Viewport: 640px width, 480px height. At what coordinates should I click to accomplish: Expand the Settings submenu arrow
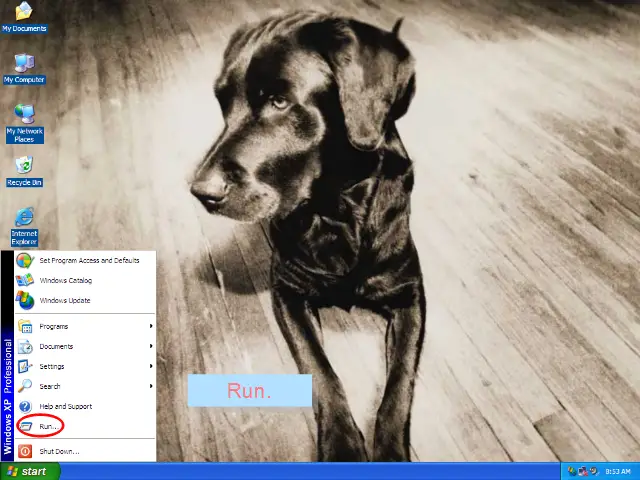151,366
